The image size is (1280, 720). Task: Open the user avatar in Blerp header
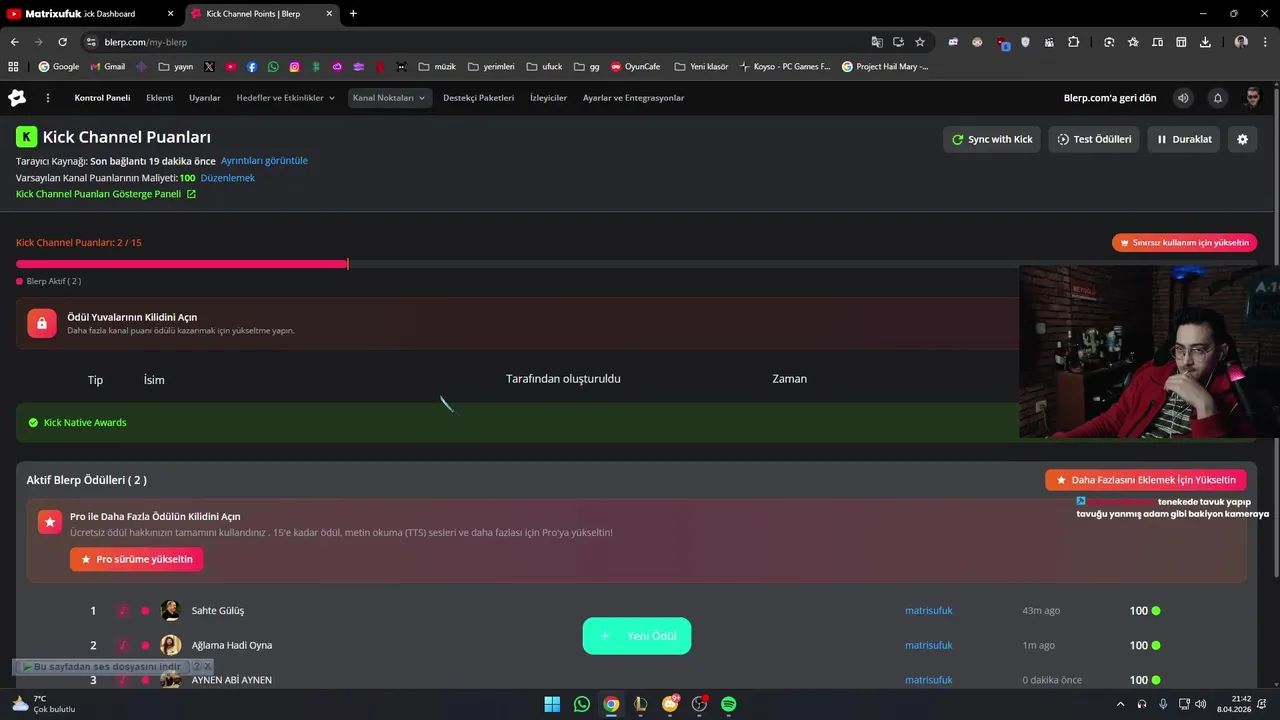click(x=1252, y=98)
